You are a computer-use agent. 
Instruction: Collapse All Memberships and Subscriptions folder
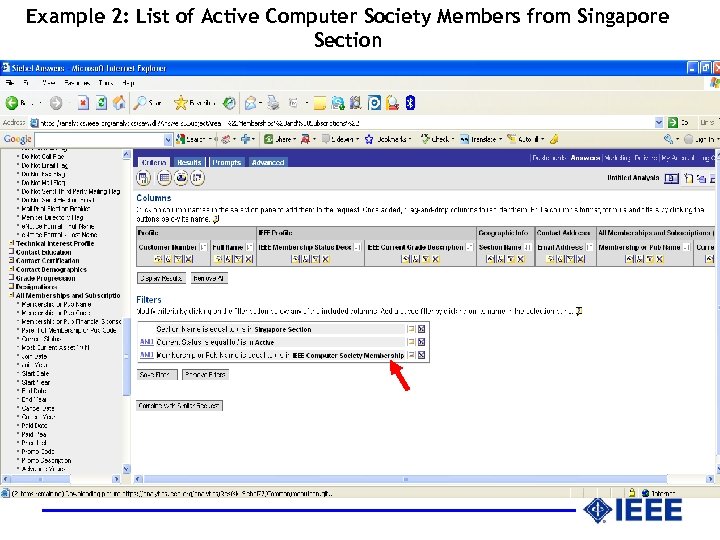pos(11,295)
